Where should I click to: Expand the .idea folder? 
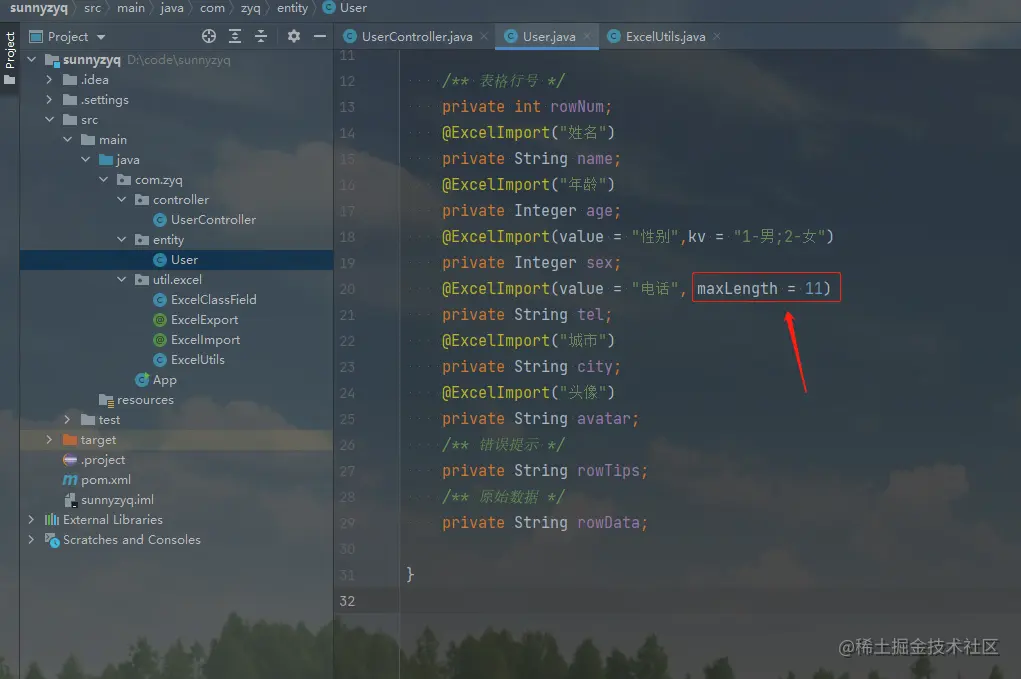click(49, 79)
